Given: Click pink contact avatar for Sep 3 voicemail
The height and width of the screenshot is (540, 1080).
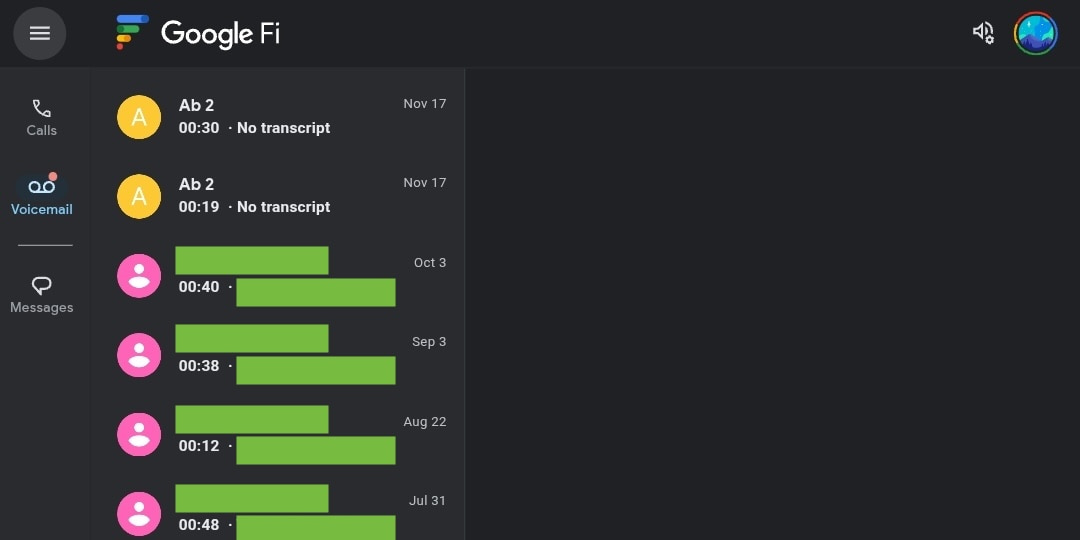Looking at the screenshot, I should 139,355.
